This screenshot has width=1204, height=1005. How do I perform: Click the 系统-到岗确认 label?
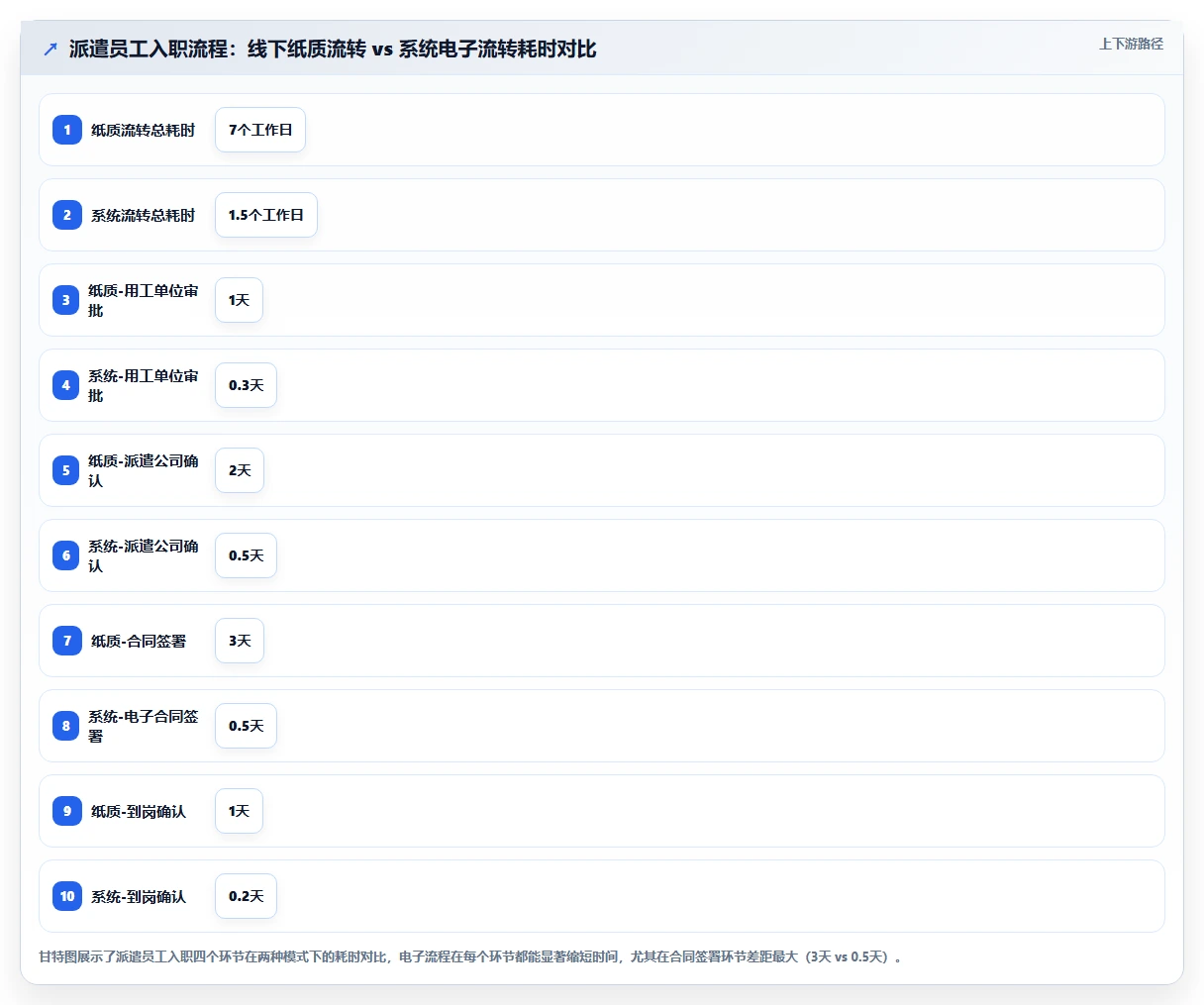coord(139,896)
